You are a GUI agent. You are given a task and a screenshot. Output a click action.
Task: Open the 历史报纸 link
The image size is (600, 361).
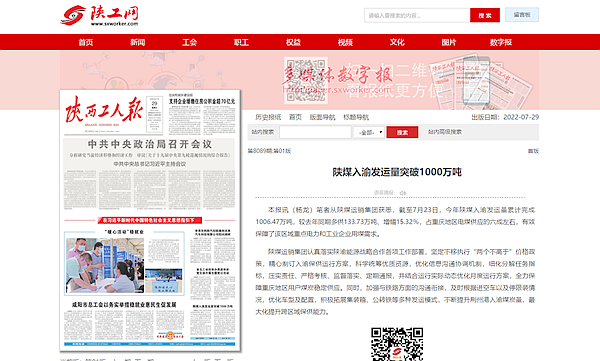pyautogui.click(x=268, y=117)
